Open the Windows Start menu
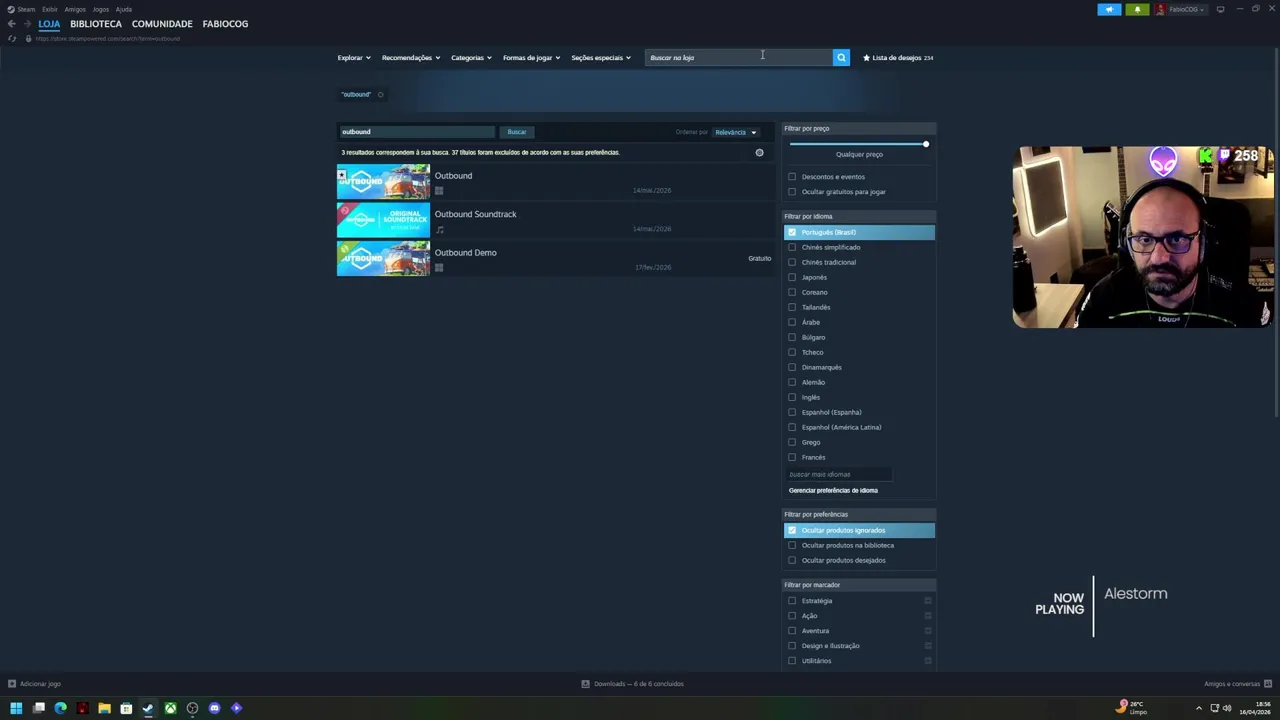The image size is (1280, 720). pyautogui.click(x=16, y=708)
